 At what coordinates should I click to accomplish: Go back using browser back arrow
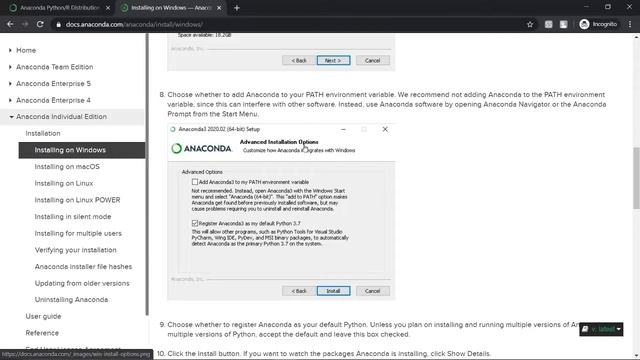click(x=10, y=24)
